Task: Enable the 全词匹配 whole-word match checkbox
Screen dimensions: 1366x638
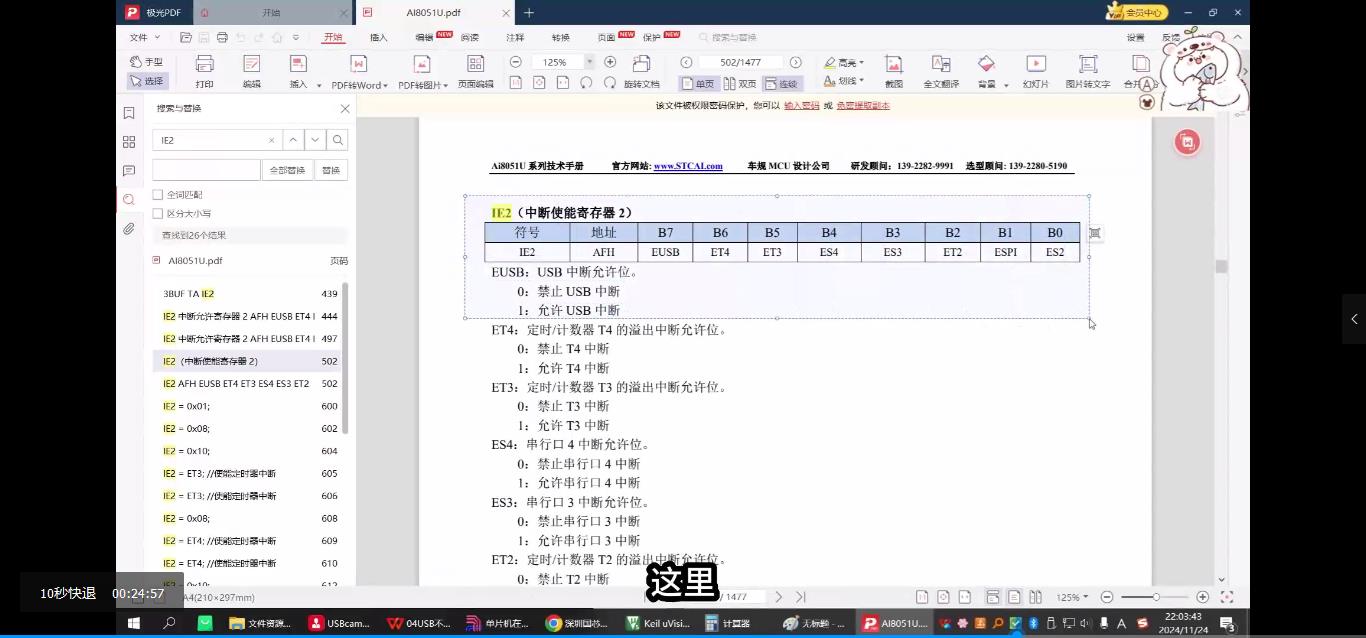Action: point(157,195)
